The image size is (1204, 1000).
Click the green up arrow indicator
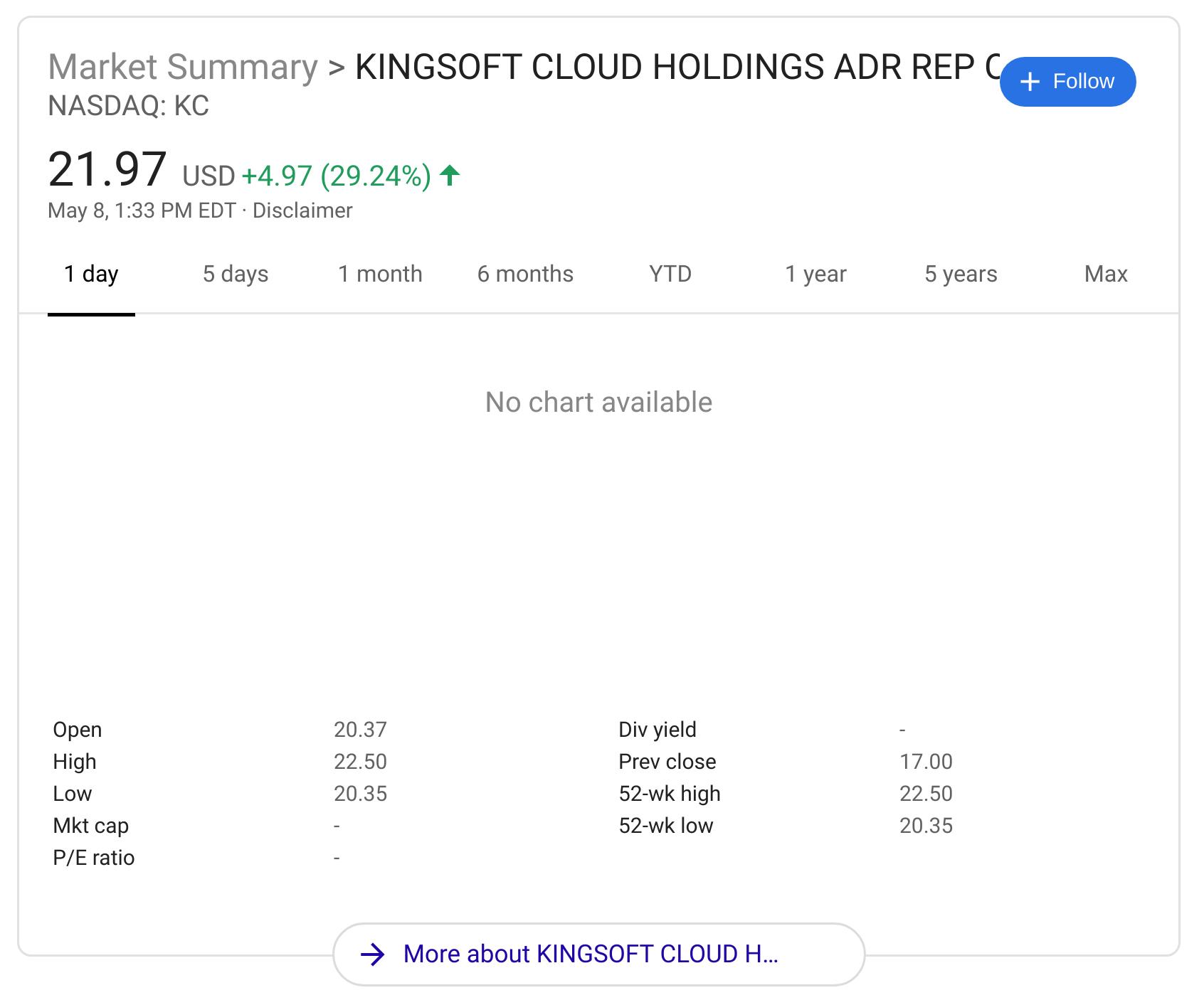click(450, 175)
